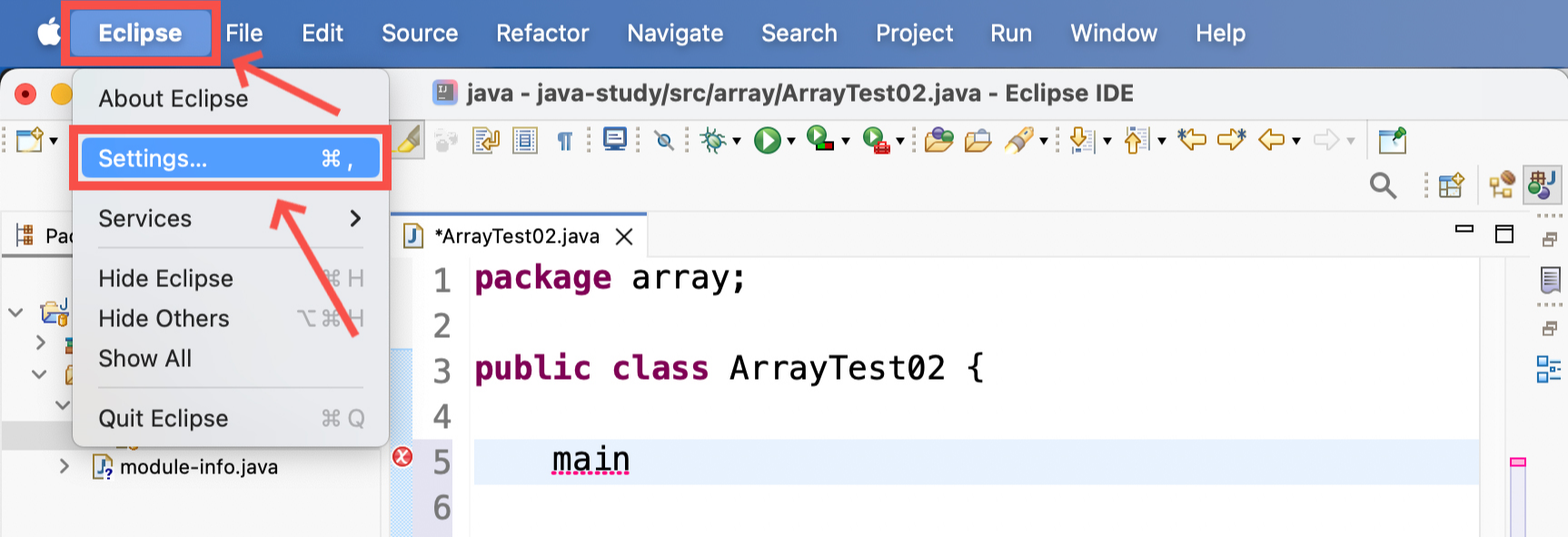Choose Hide Others menu item
This screenshot has height=537, width=1568.
tap(231, 318)
